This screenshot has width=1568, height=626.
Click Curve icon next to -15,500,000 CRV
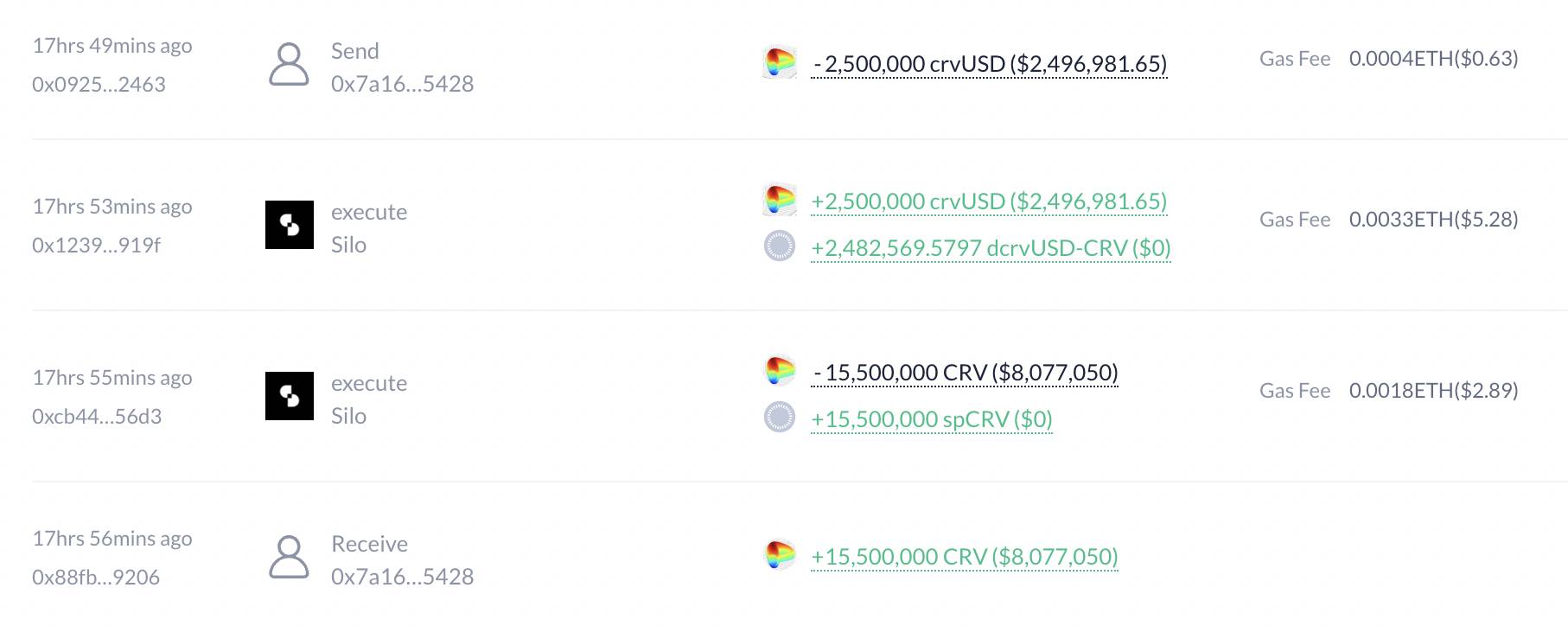coord(780,371)
